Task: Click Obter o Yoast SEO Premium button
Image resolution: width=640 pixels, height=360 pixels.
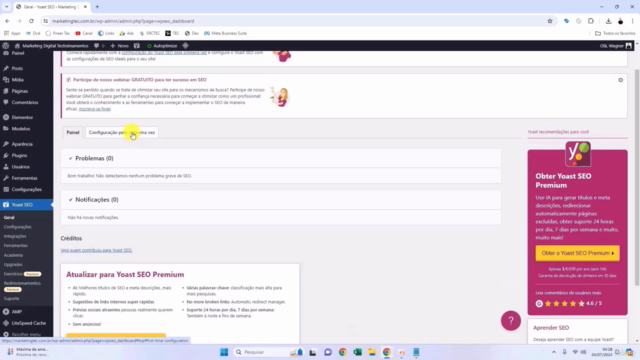Action: pos(577,253)
